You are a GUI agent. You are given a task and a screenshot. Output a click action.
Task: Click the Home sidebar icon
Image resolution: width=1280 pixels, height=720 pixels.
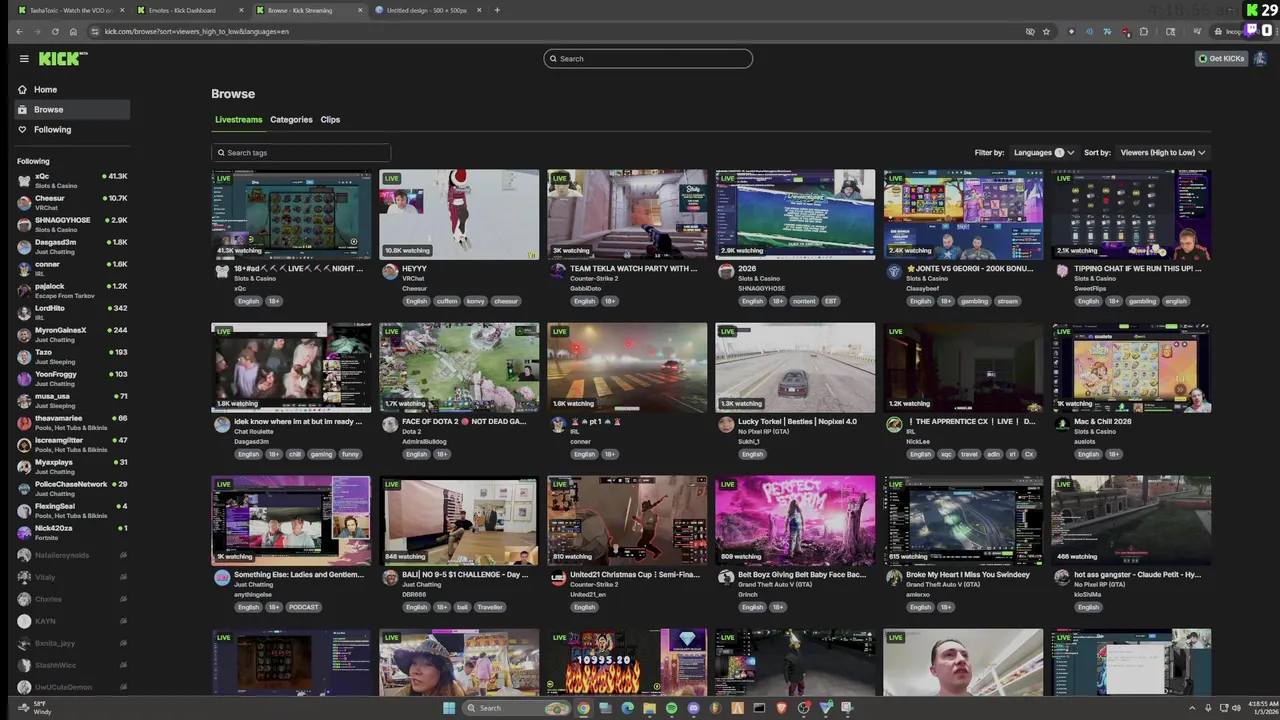pos(22,89)
